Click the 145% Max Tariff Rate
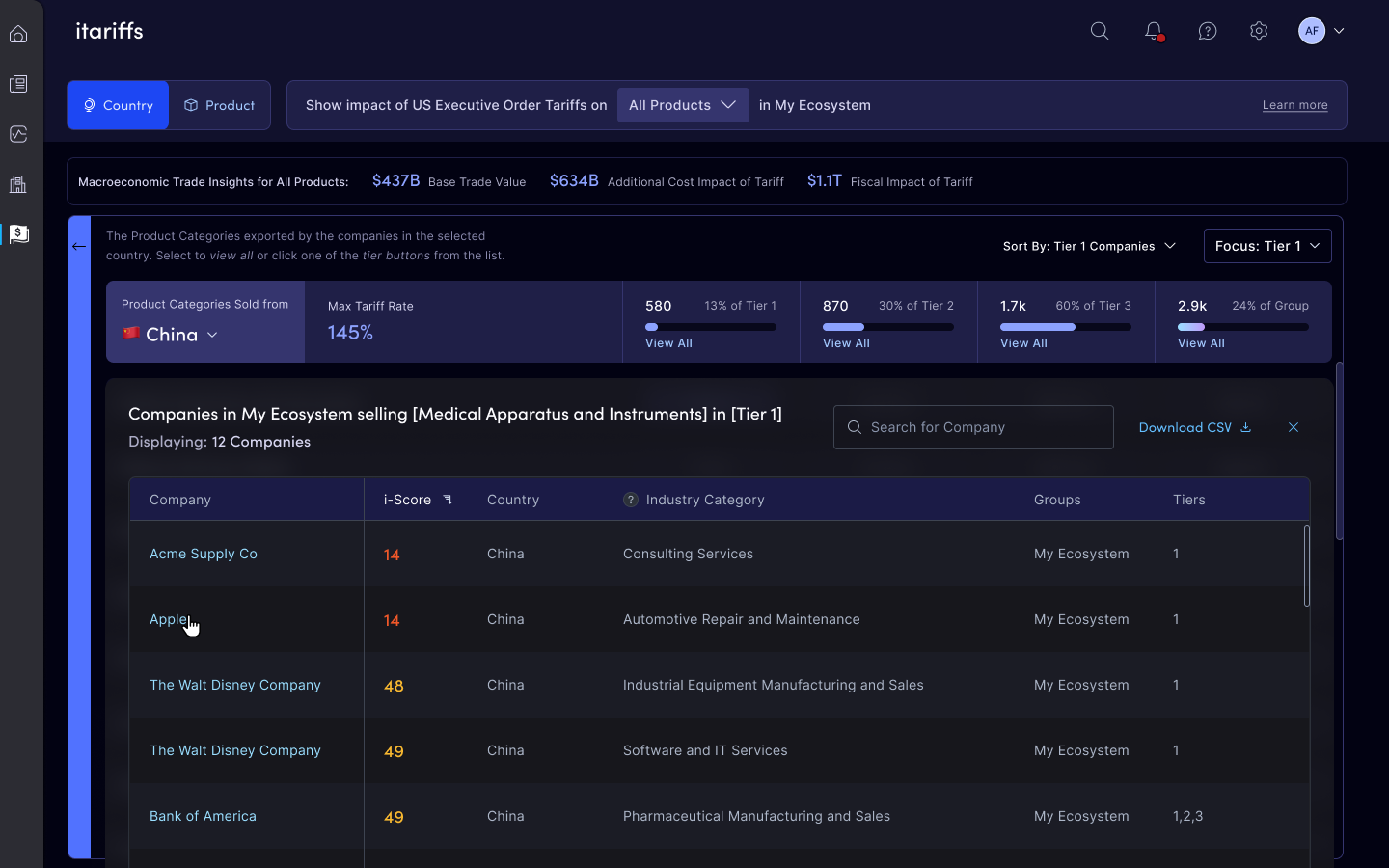1389x868 pixels. [x=350, y=333]
